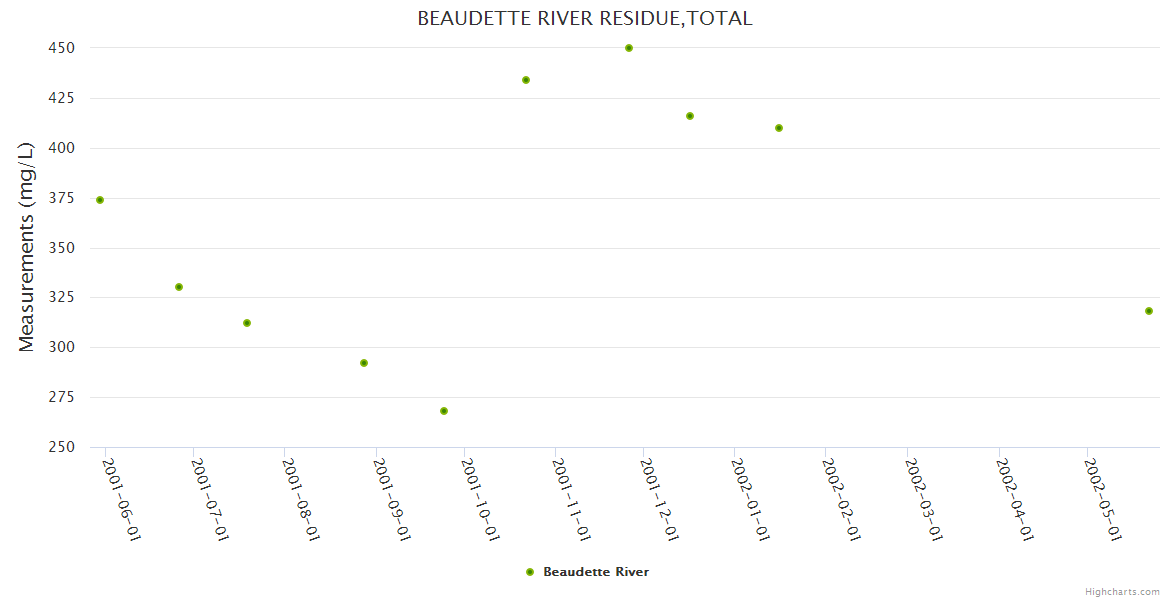Screen dimensions: 1170x600
Task: Click the data point near 434 mg/L
Action: tap(526, 80)
